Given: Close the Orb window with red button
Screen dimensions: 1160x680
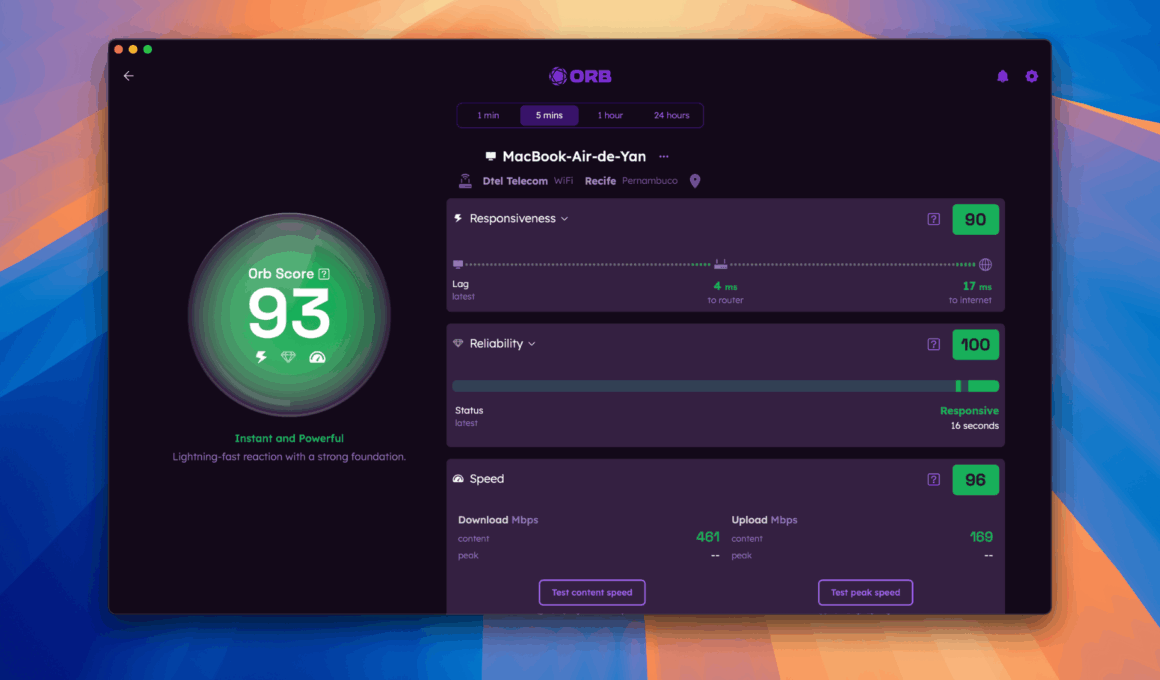Looking at the screenshot, I should tap(118, 50).
